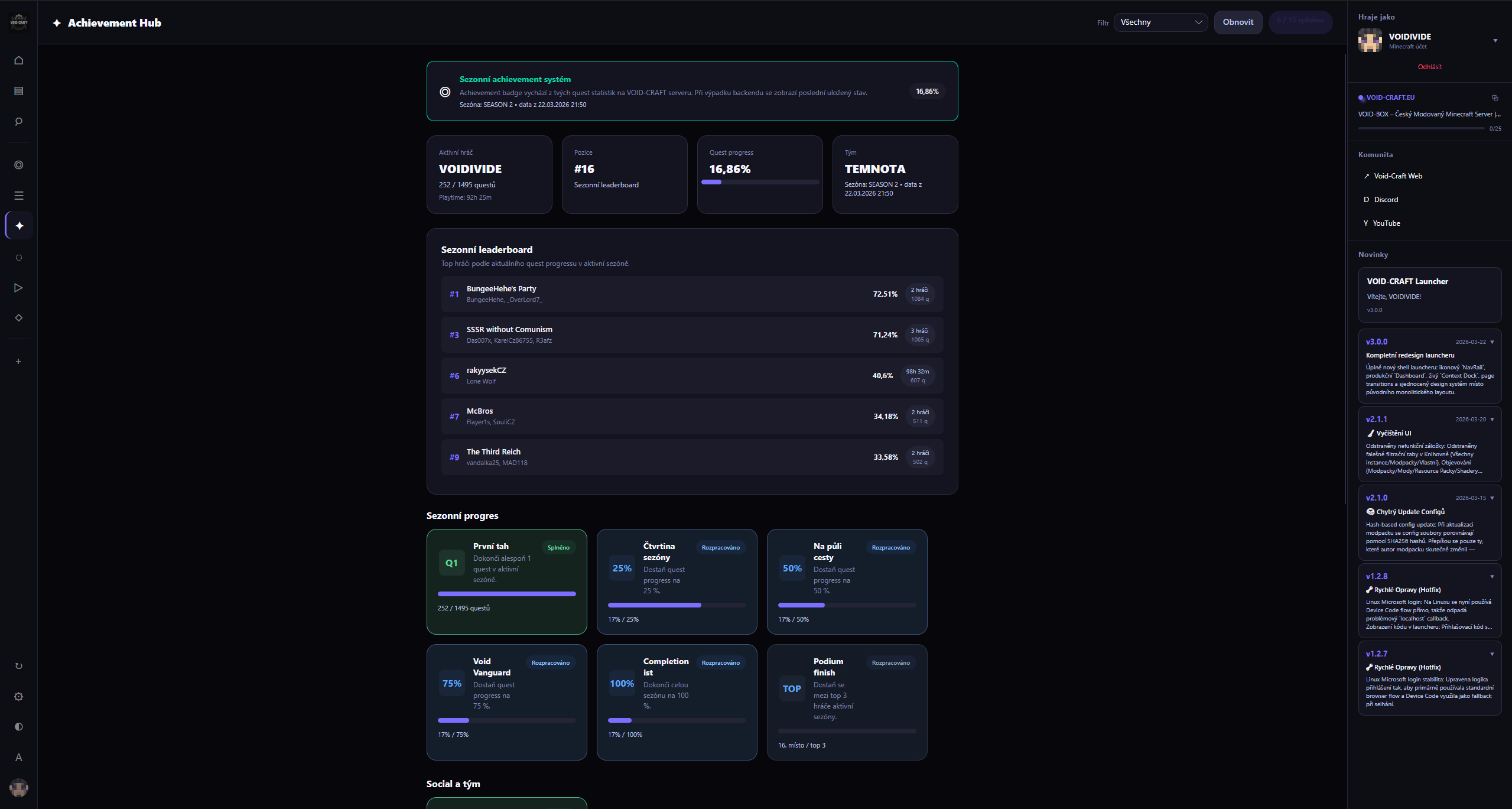Click the Odhlásit logout link

1429,66
